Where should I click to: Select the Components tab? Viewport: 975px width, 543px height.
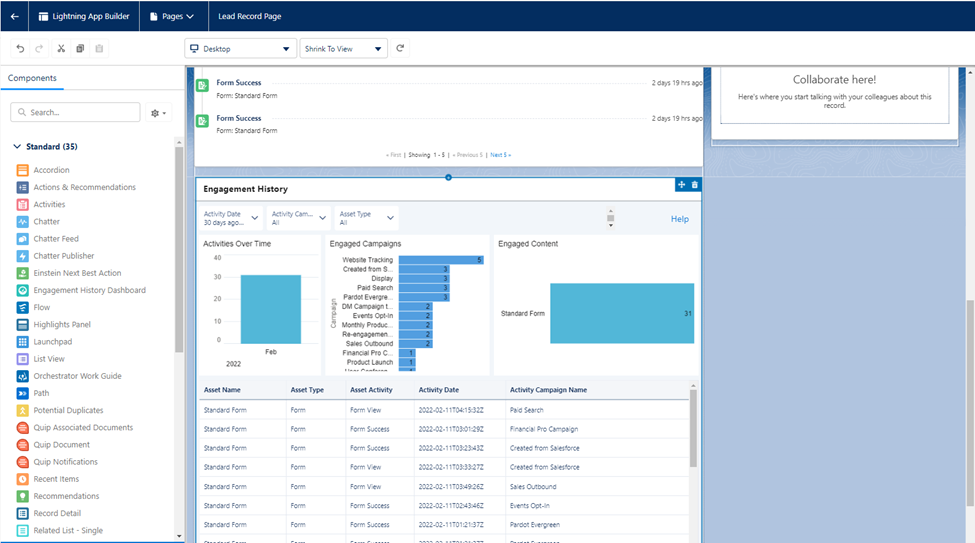coord(32,78)
